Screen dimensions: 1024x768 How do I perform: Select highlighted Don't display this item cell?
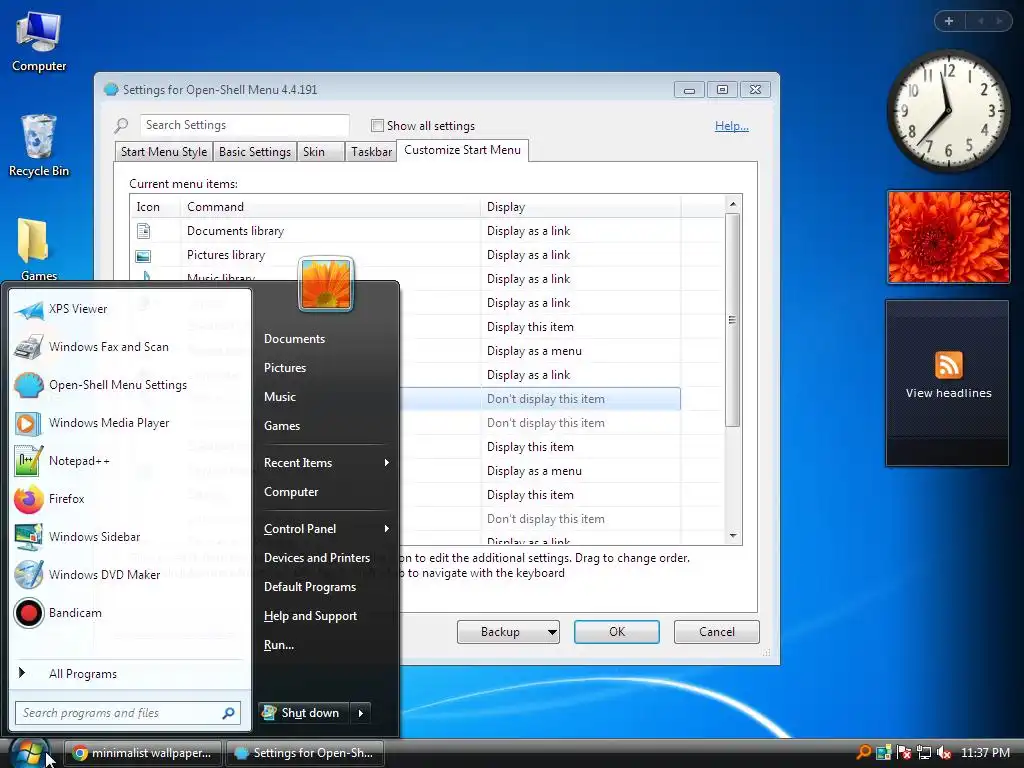(580, 399)
